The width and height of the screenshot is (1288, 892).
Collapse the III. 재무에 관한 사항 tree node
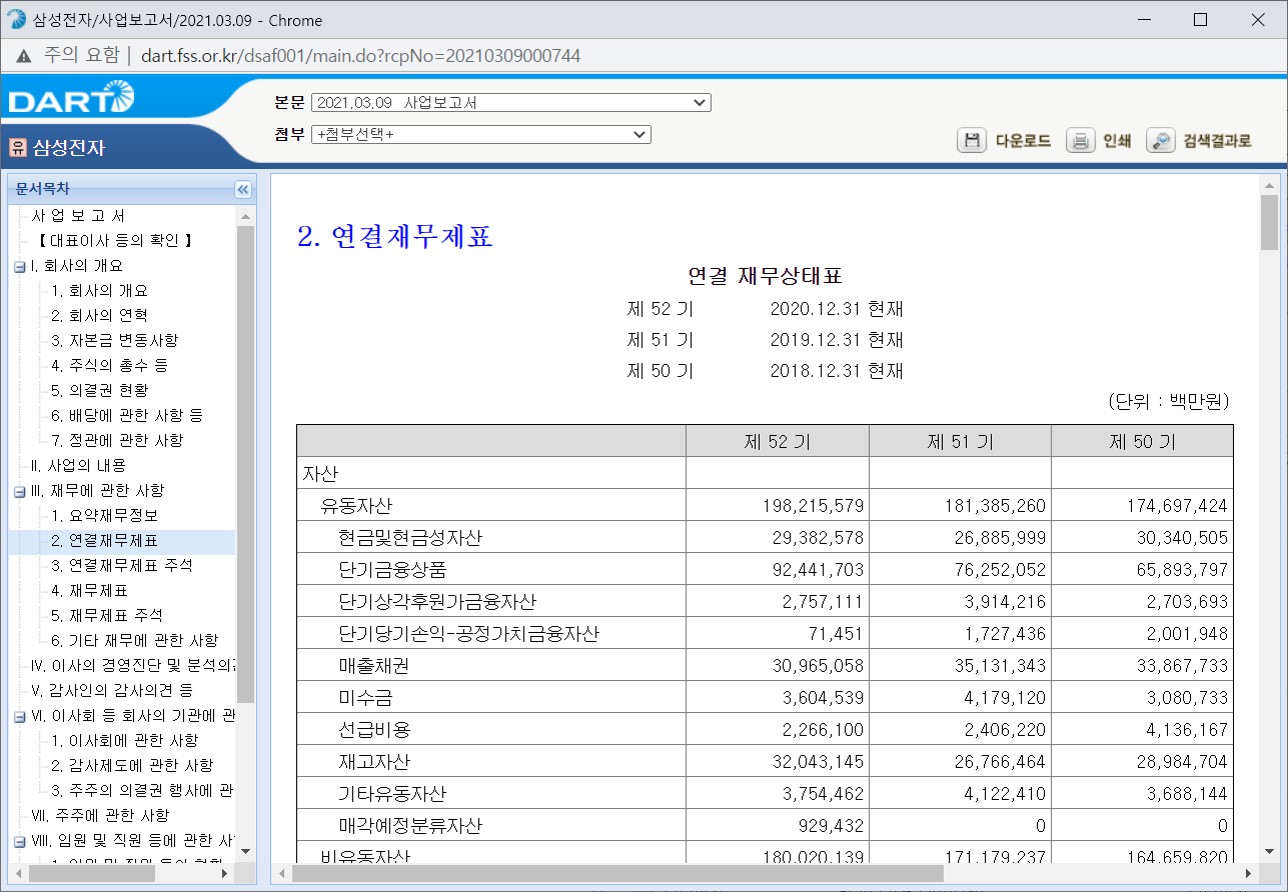coord(19,491)
